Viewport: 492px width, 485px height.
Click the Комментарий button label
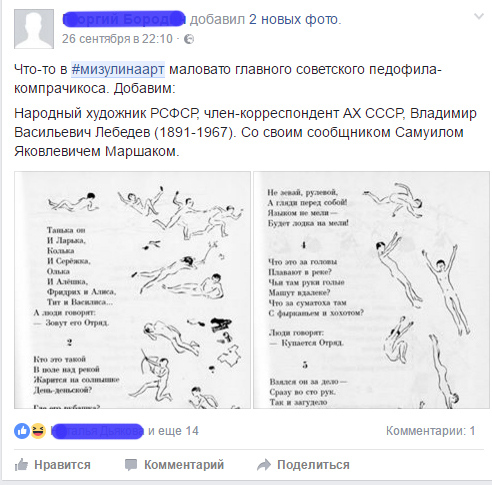[x=184, y=465]
